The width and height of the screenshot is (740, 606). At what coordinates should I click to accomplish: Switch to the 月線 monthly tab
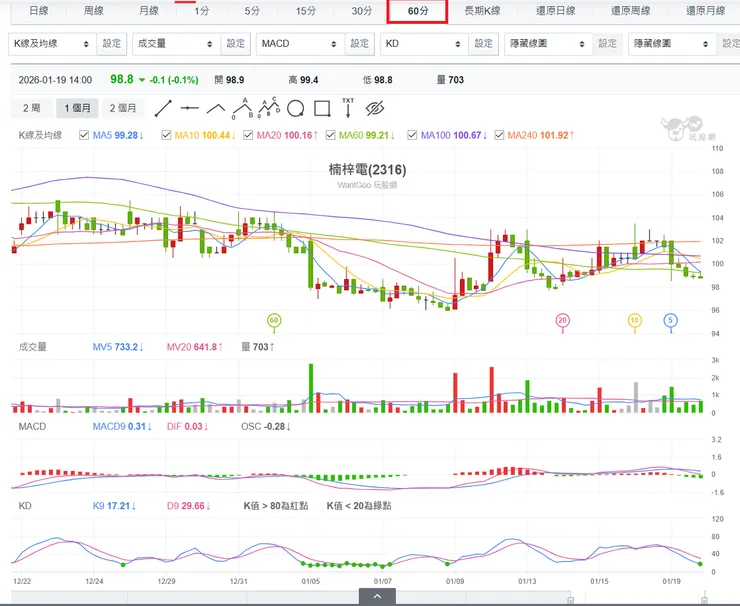pos(149,11)
